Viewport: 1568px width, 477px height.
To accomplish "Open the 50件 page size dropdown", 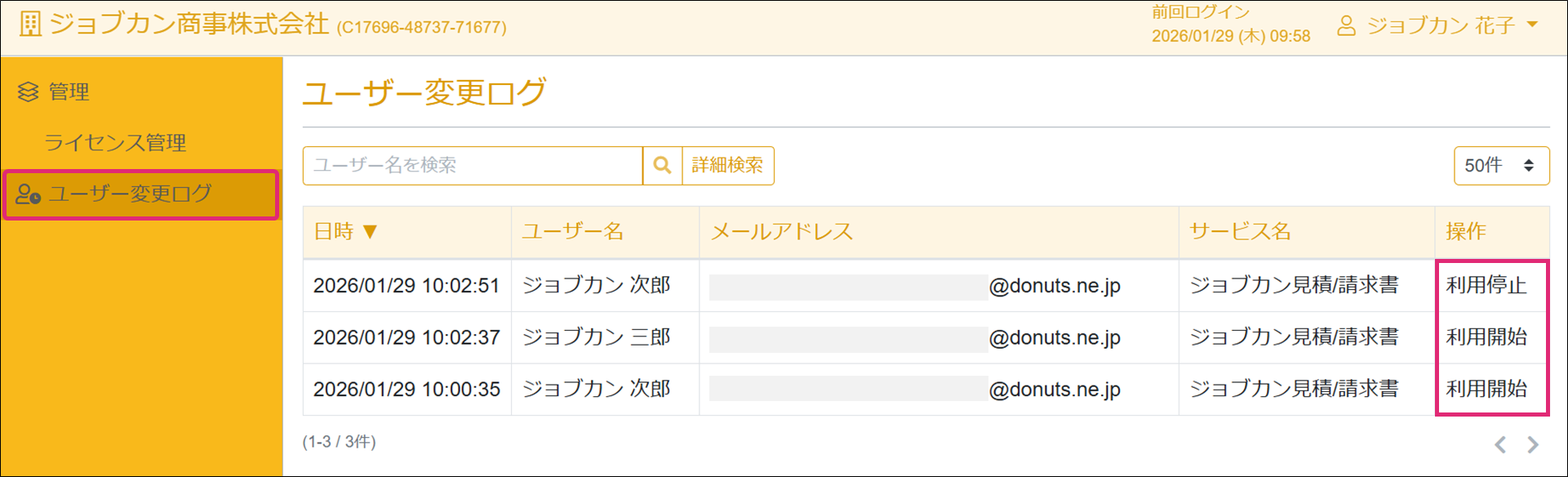I will pos(1500,166).
